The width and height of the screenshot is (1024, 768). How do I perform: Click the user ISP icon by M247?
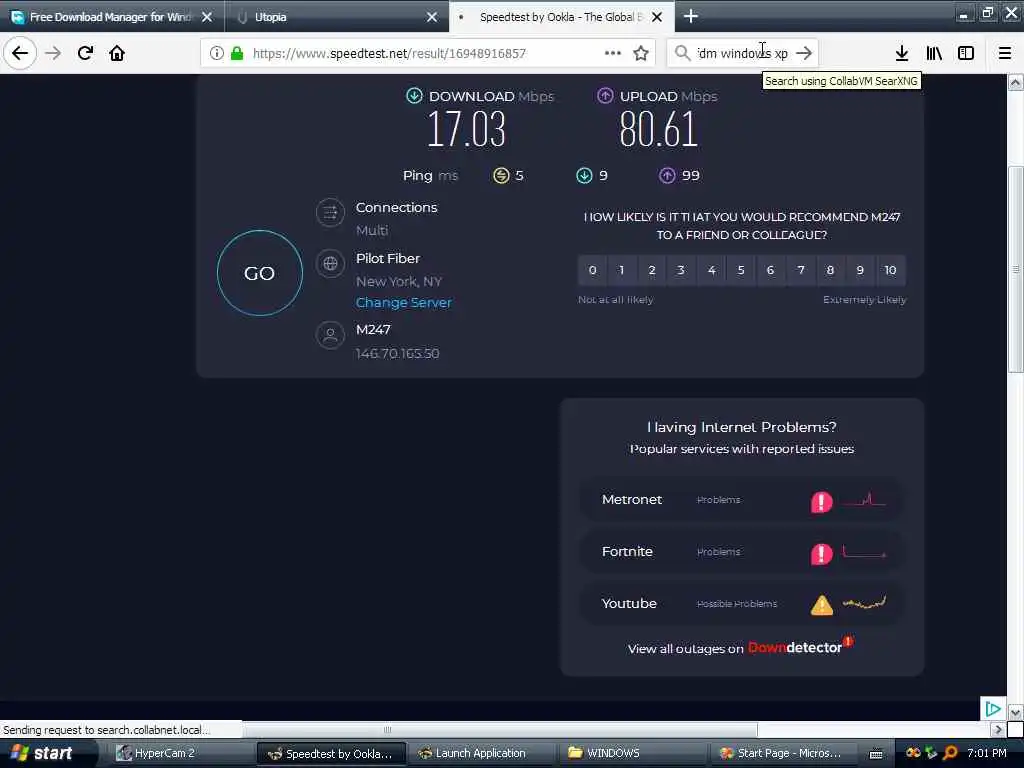click(x=330, y=335)
